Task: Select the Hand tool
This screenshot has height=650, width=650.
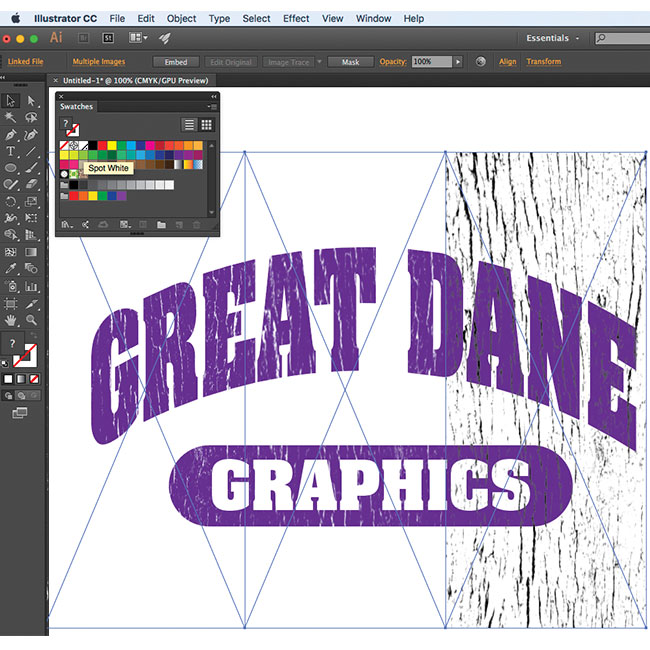Action: (x=10, y=320)
